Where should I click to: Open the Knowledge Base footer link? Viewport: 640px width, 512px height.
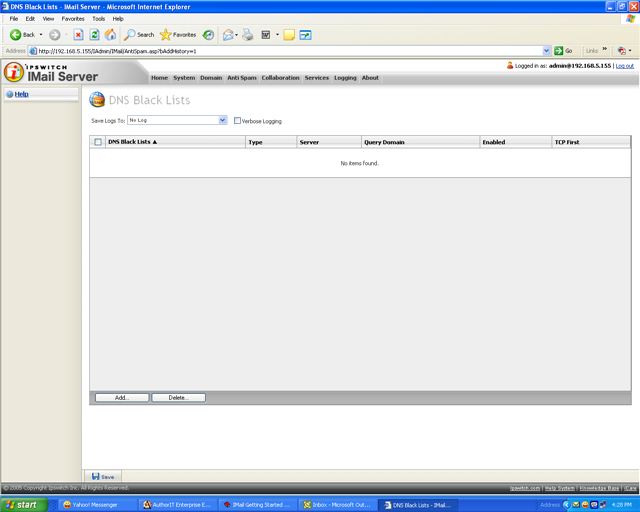coord(599,488)
